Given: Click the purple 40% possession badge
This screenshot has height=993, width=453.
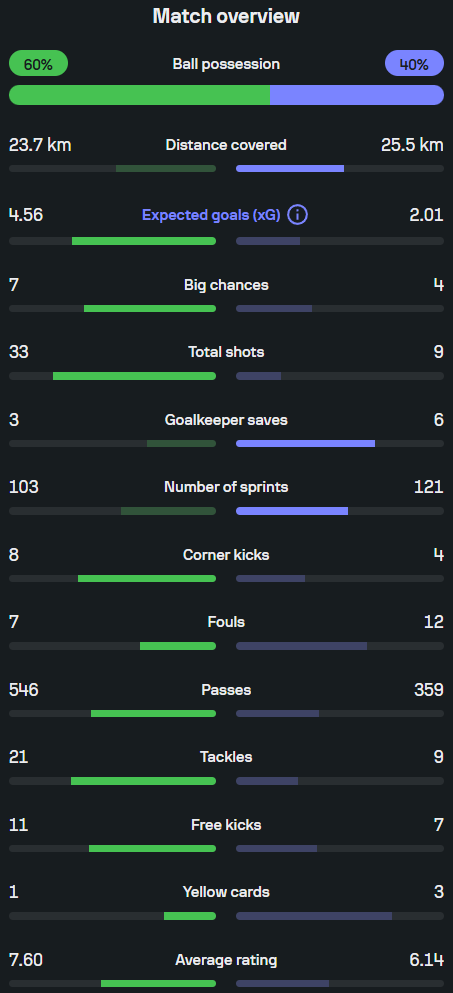Looking at the screenshot, I should click(x=414, y=63).
